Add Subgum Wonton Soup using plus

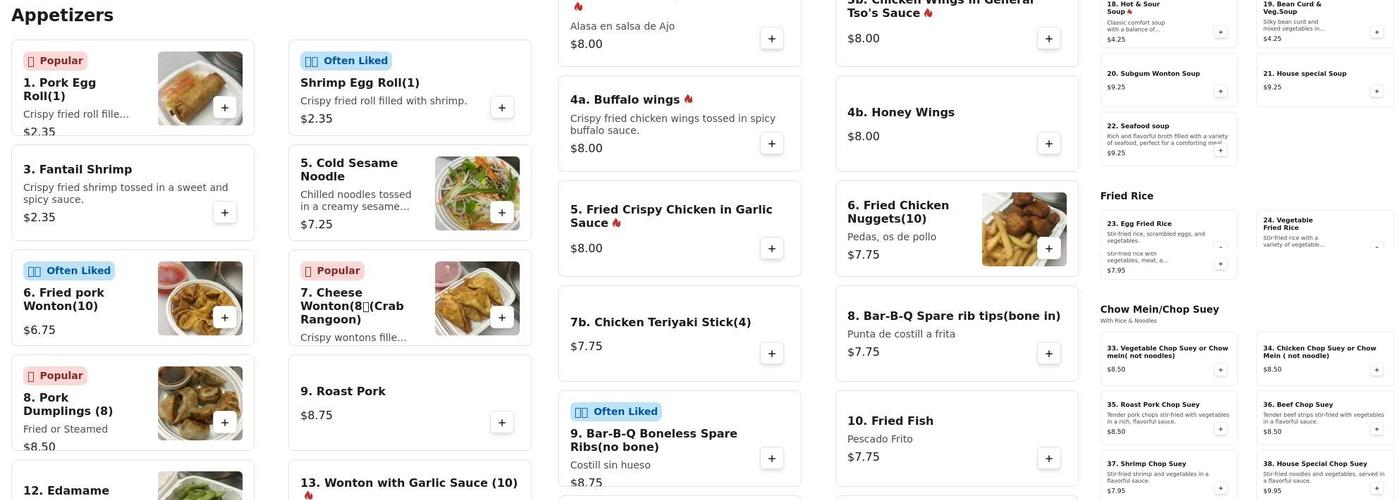pos(1220,92)
